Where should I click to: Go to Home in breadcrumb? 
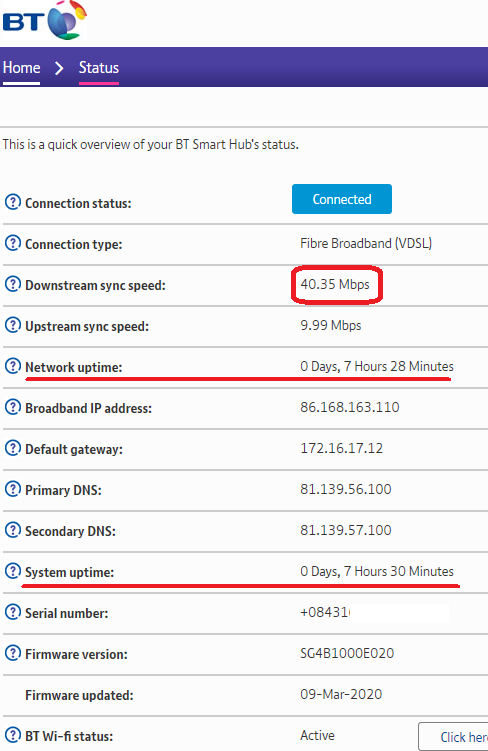(22, 68)
